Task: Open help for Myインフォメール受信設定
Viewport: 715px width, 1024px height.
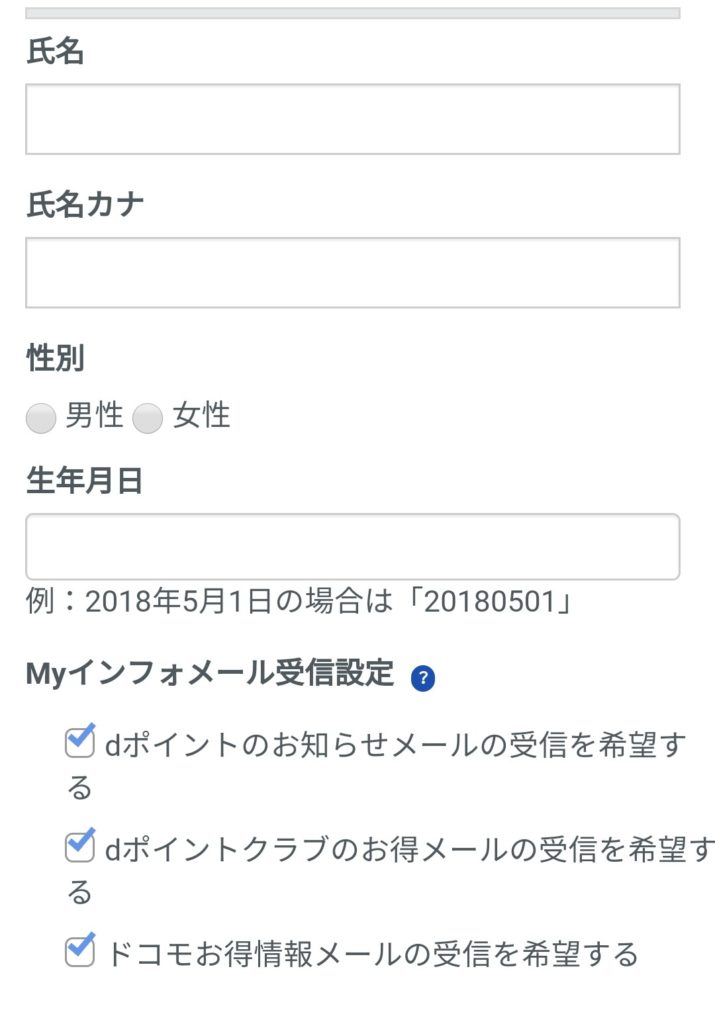Action: (423, 678)
